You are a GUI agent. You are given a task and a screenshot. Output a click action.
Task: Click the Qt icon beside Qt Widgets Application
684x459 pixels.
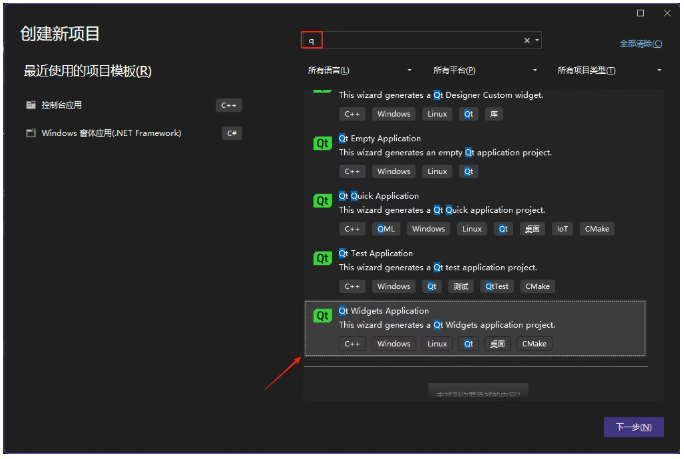click(x=322, y=315)
